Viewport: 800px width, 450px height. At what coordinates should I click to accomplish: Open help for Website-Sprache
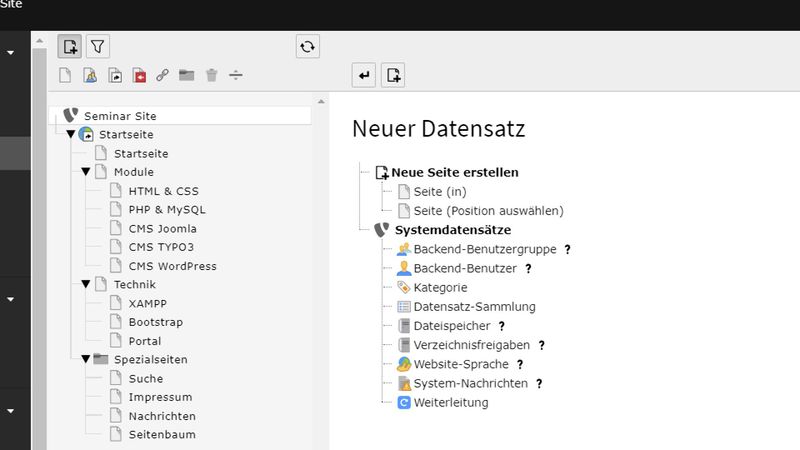(520, 364)
